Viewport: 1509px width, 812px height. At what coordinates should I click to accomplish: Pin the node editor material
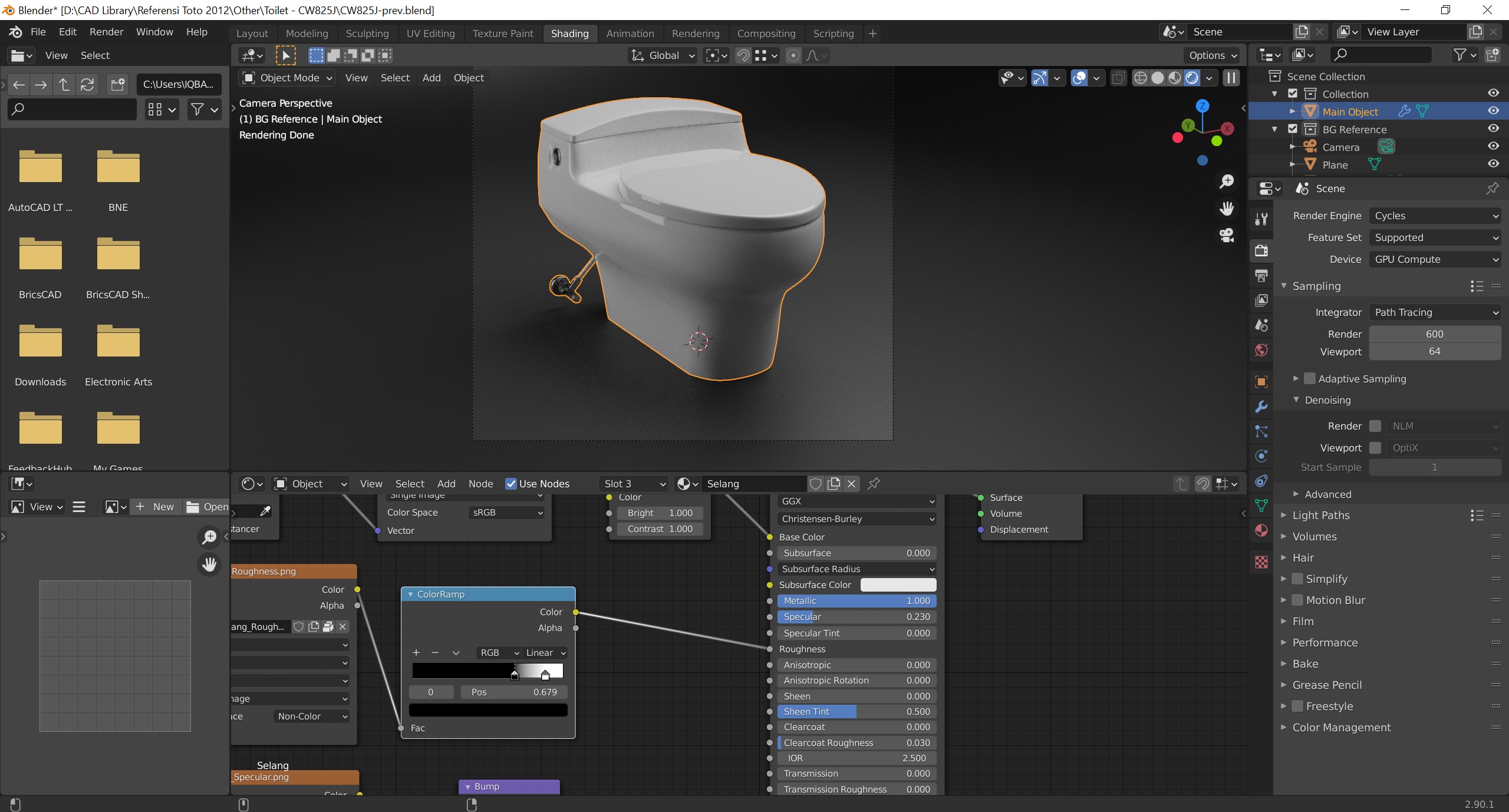pos(874,484)
